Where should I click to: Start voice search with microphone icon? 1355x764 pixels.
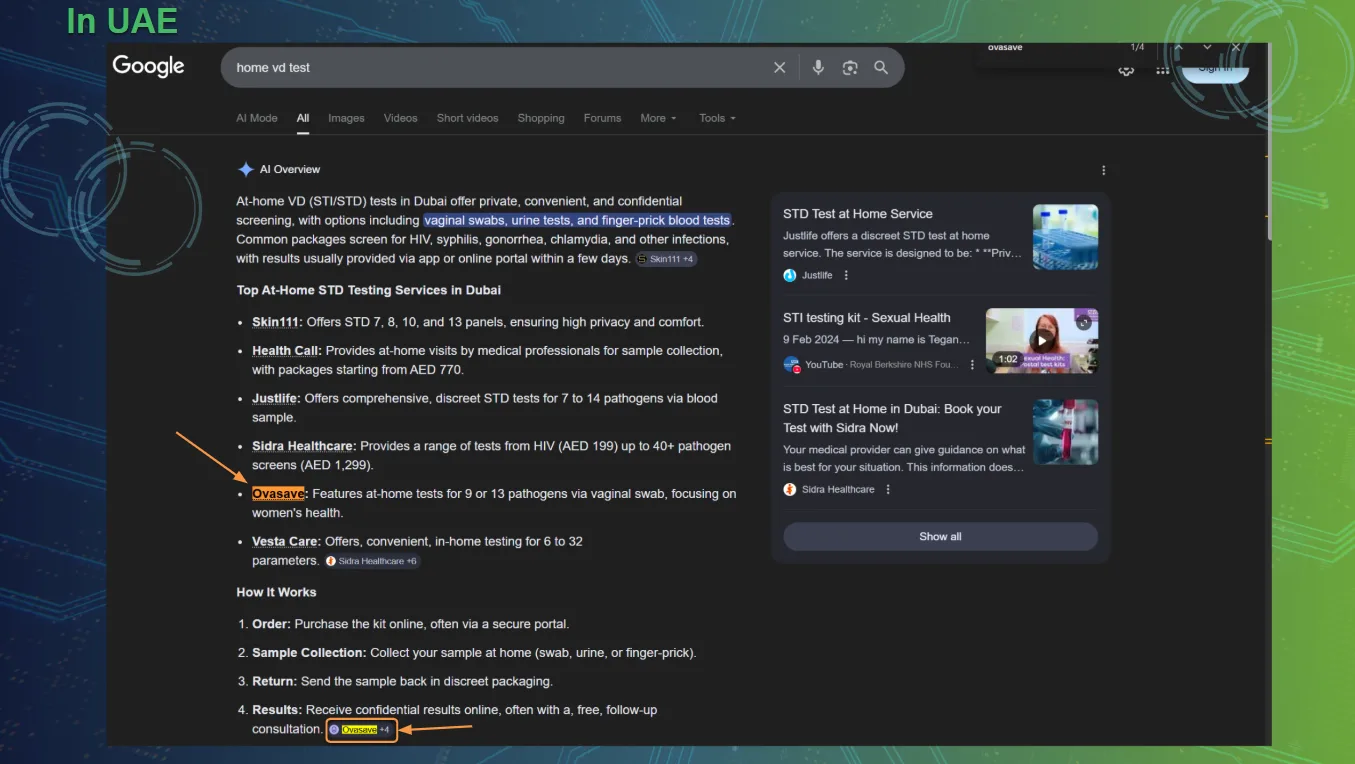(818, 67)
